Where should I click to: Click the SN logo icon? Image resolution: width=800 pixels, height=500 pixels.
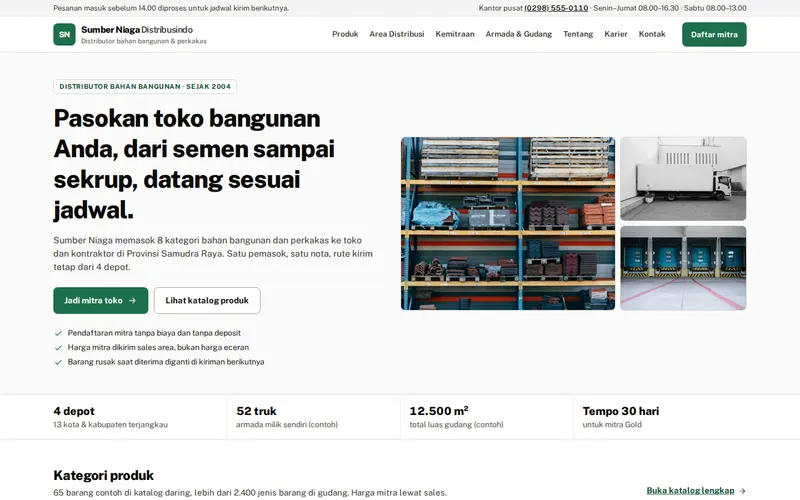click(x=64, y=34)
